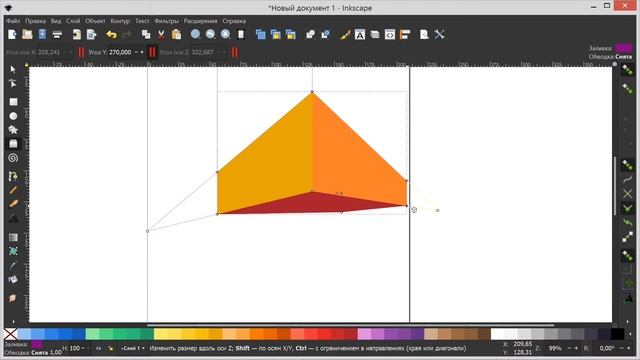Image resolution: width=640 pixels, height=360 pixels.
Task: Open the Файл menu
Action: point(13,21)
